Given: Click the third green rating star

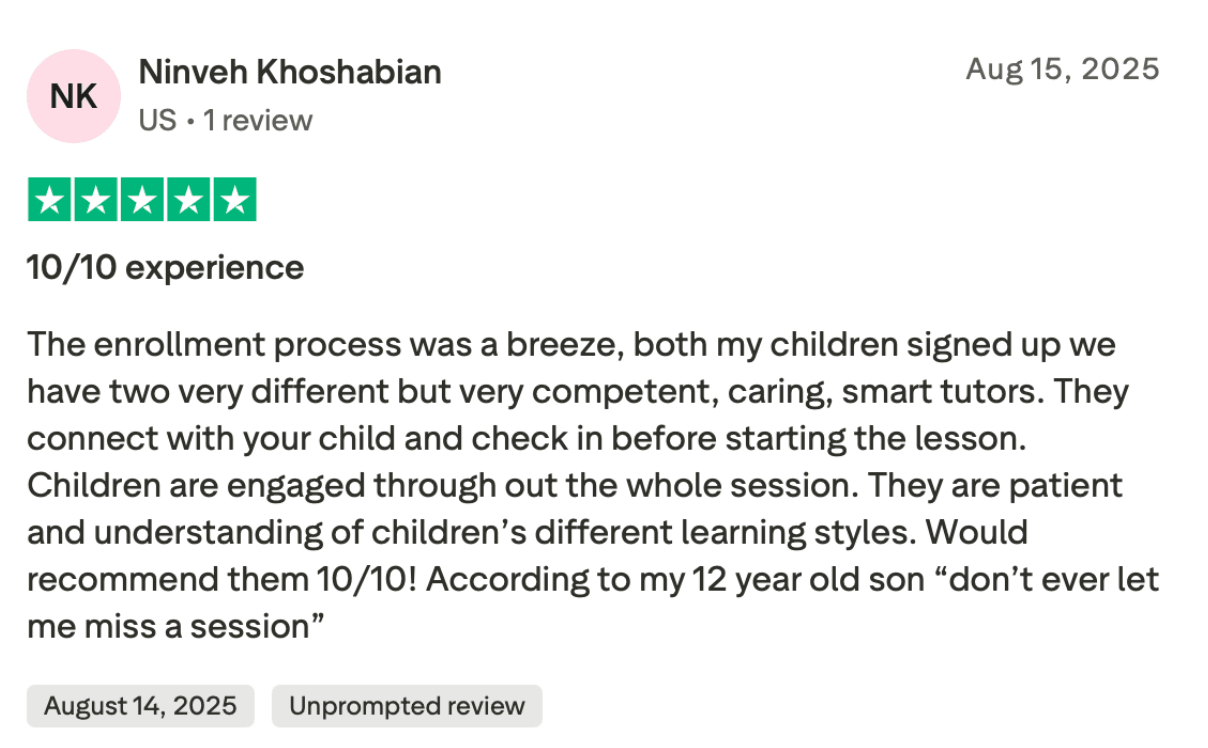Looking at the screenshot, I should click(x=142, y=200).
